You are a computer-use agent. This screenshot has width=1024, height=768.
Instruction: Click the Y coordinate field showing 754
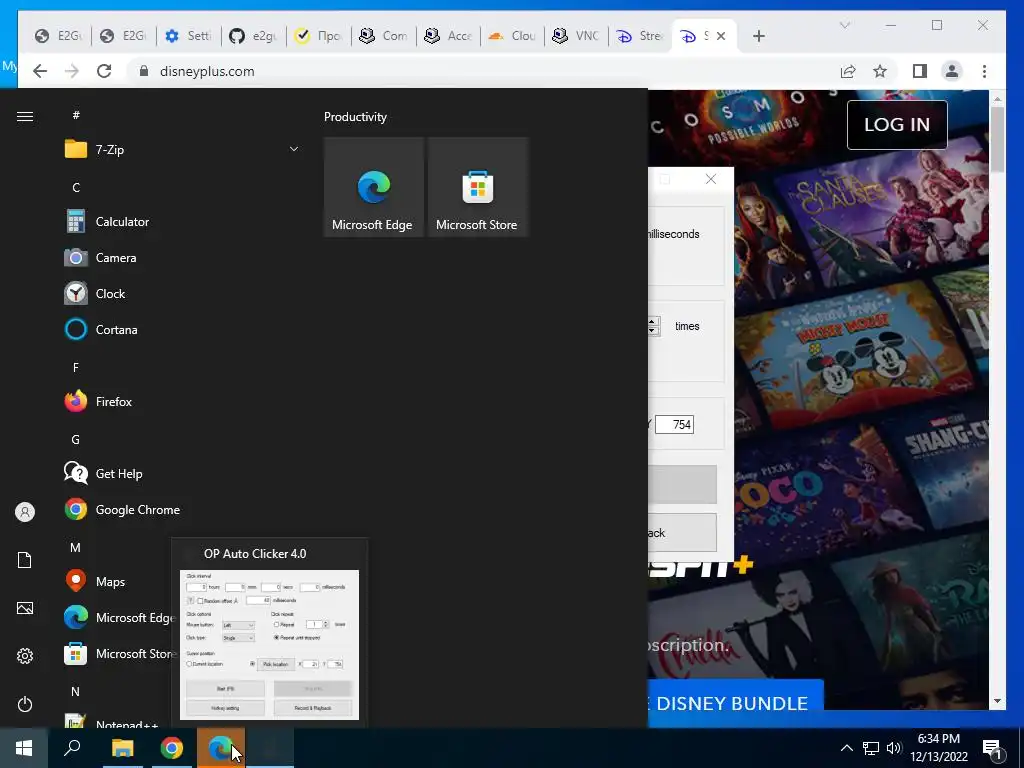(674, 424)
